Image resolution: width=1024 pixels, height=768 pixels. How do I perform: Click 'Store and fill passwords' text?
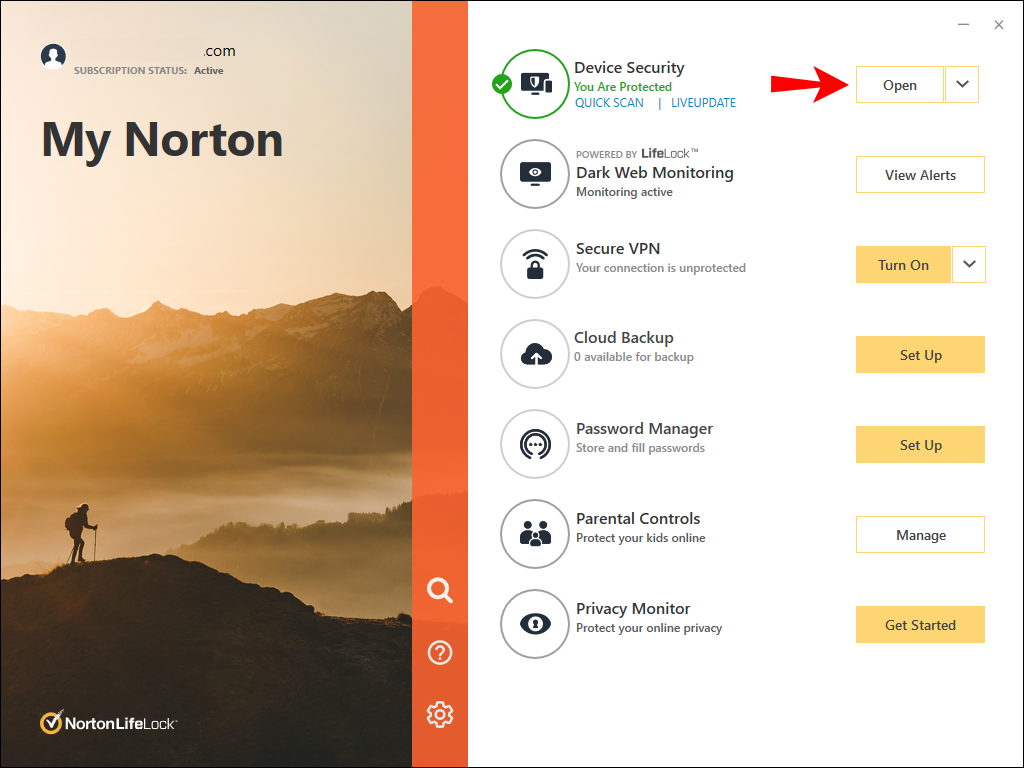[x=640, y=448]
